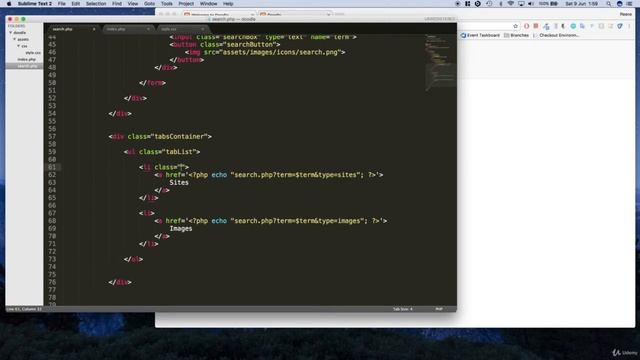640x360 pixels.
Task: Open the Wi-Fi menu bar icon
Action: pyautogui.click(x=511, y=4)
